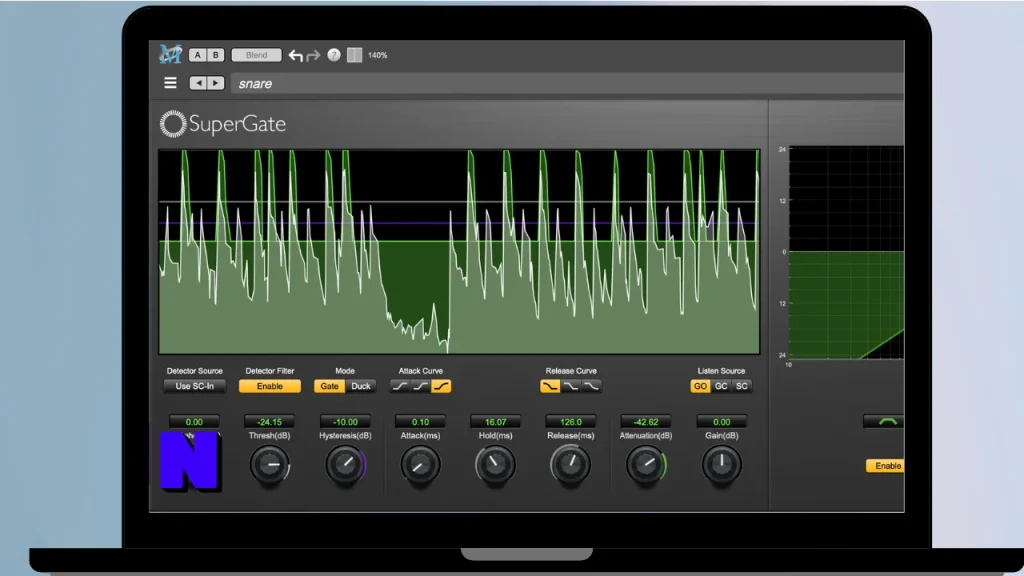1024x576 pixels.
Task: Select the third Attack Curve shape
Action: pyautogui.click(x=441, y=386)
